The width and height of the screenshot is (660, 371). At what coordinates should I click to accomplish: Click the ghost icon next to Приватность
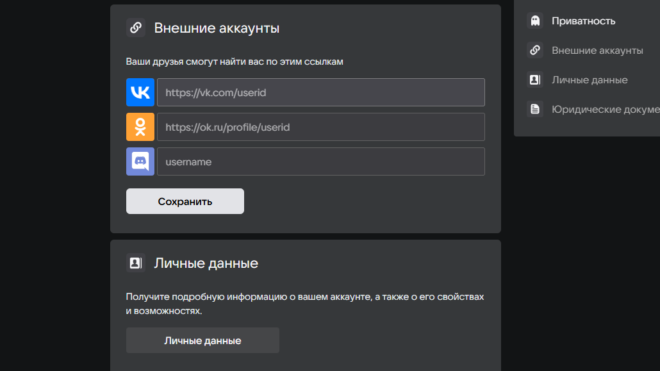(535, 21)
